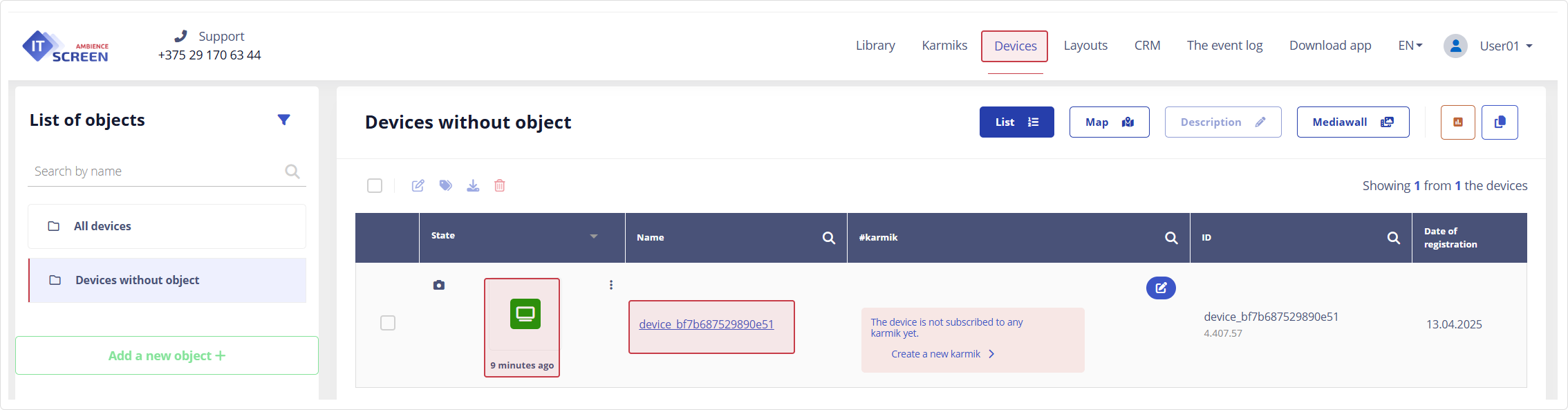Open the State column sort dropdown arrow

(593, 236)
